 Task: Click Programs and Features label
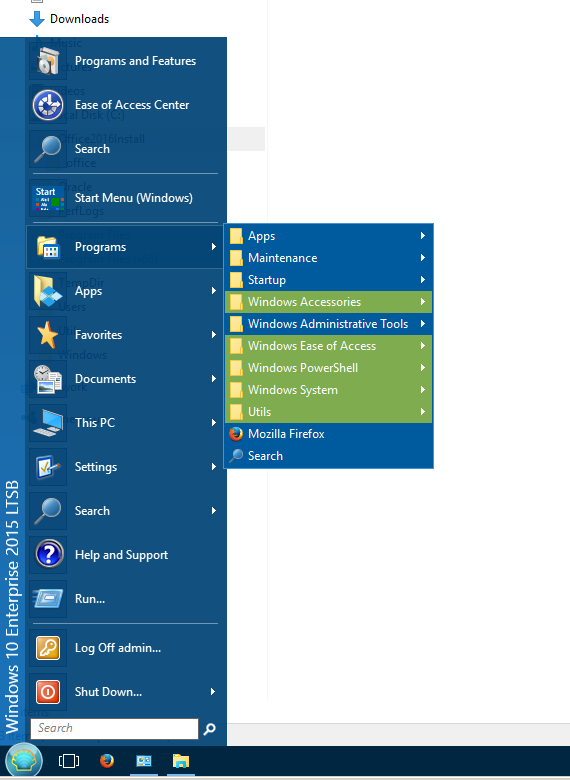135,61
